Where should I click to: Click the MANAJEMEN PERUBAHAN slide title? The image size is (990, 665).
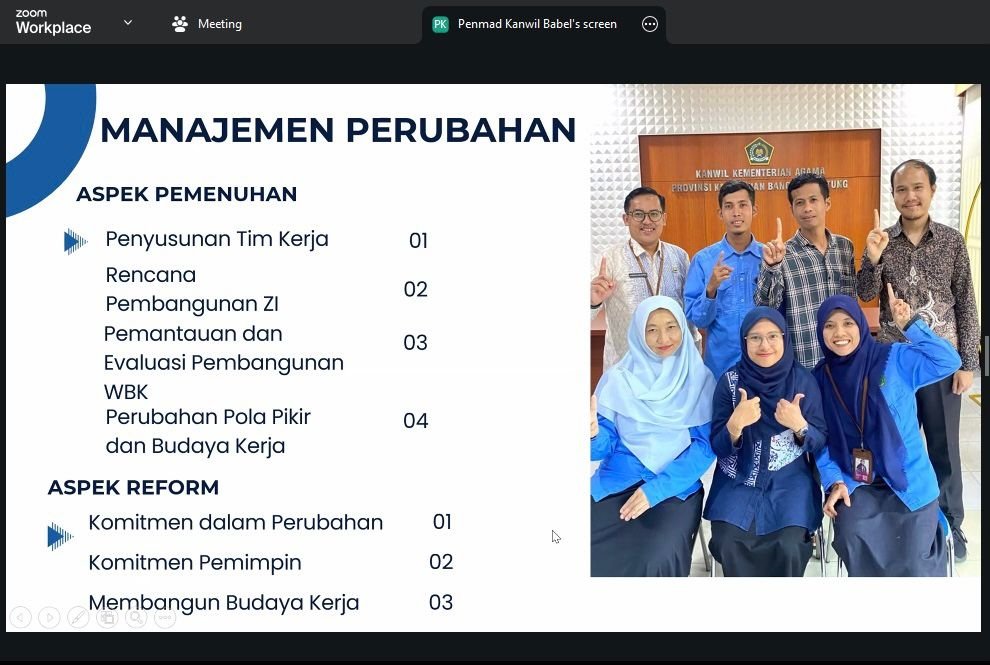(x=338, y=130)
